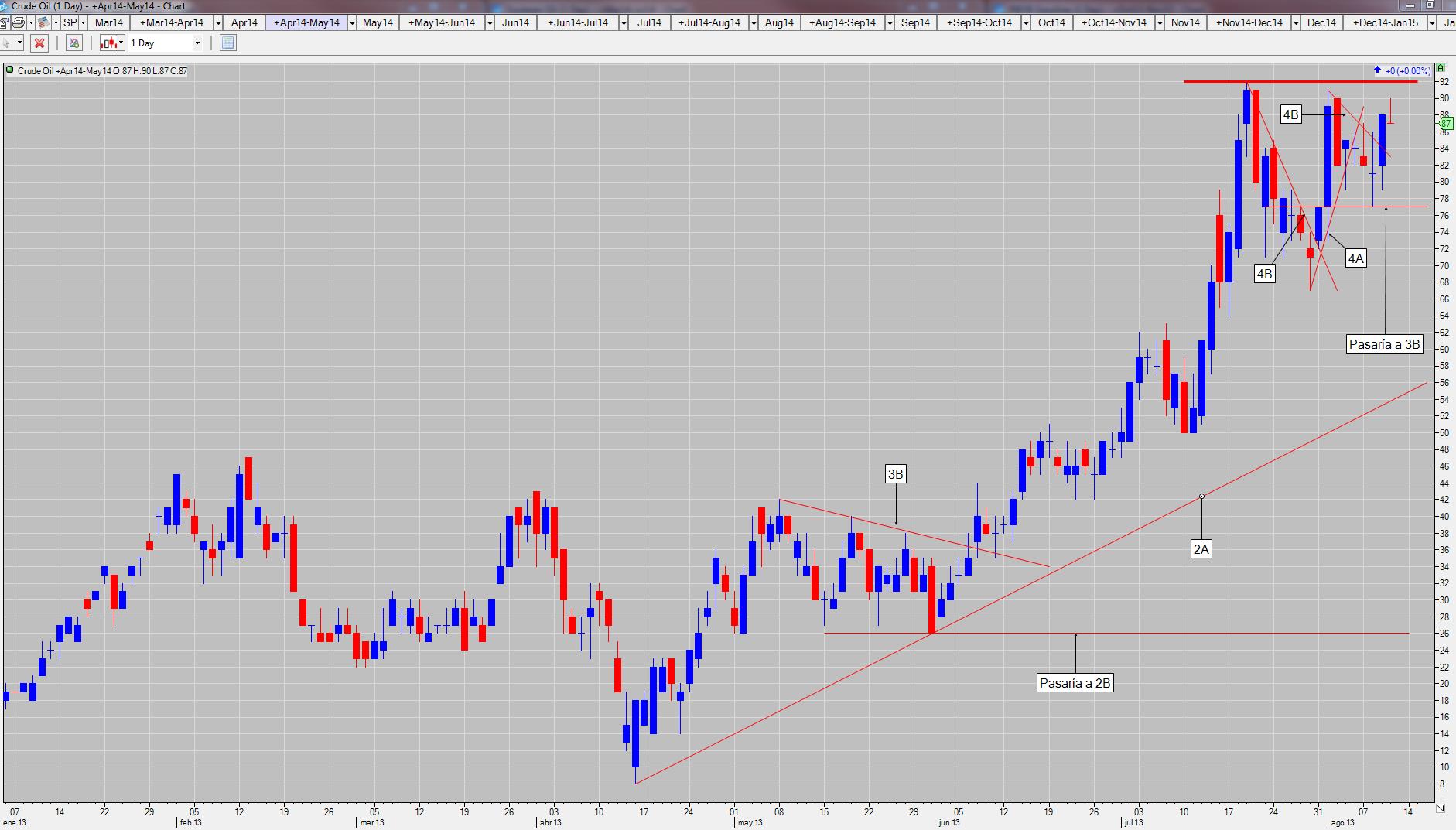Image resolution: width=1456 pixels, height=830 pixels.
Task: Select the 2A annotation label
Action: (x=1201, y=549)
